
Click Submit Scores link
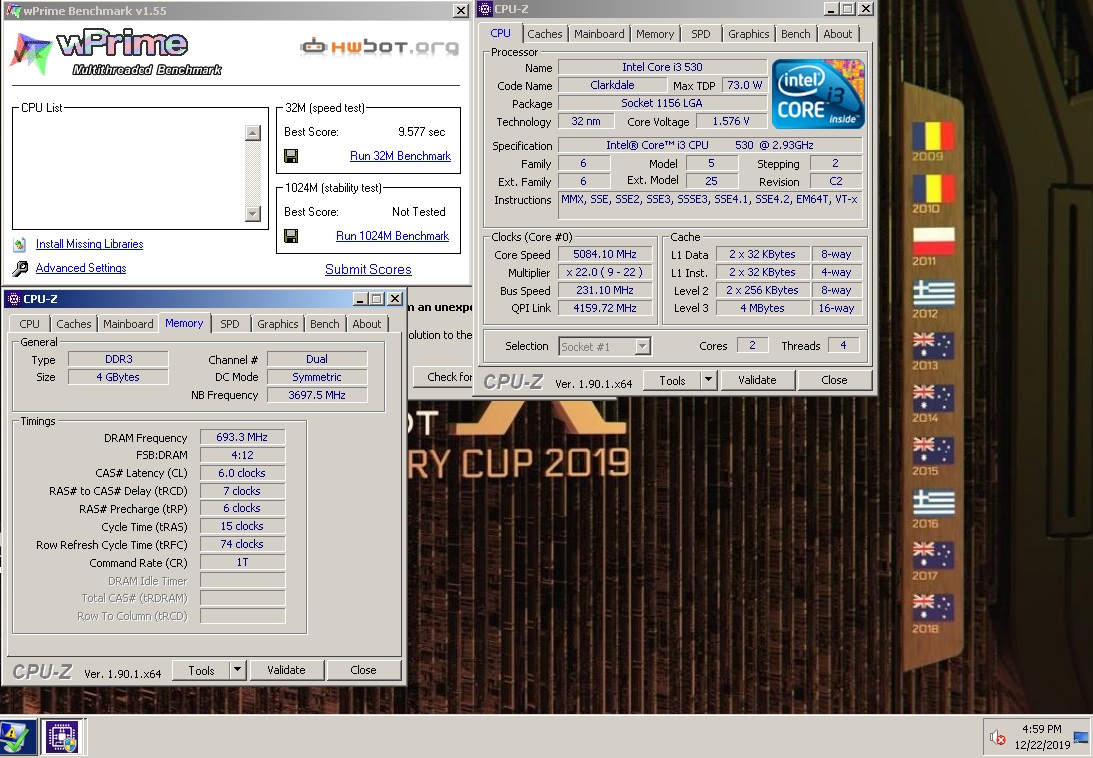point(368,270)
